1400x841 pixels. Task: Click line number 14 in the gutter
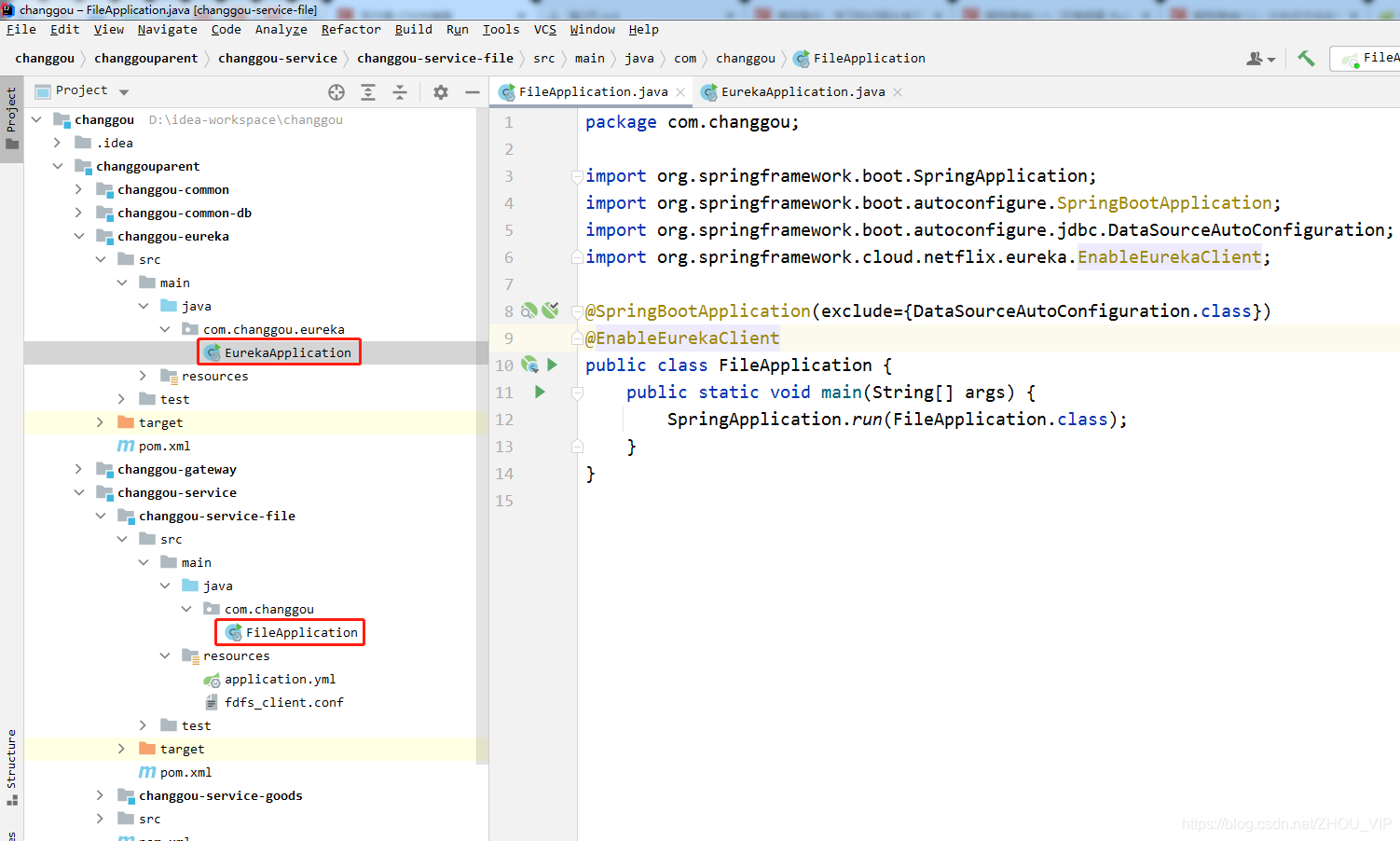[504, 474]
